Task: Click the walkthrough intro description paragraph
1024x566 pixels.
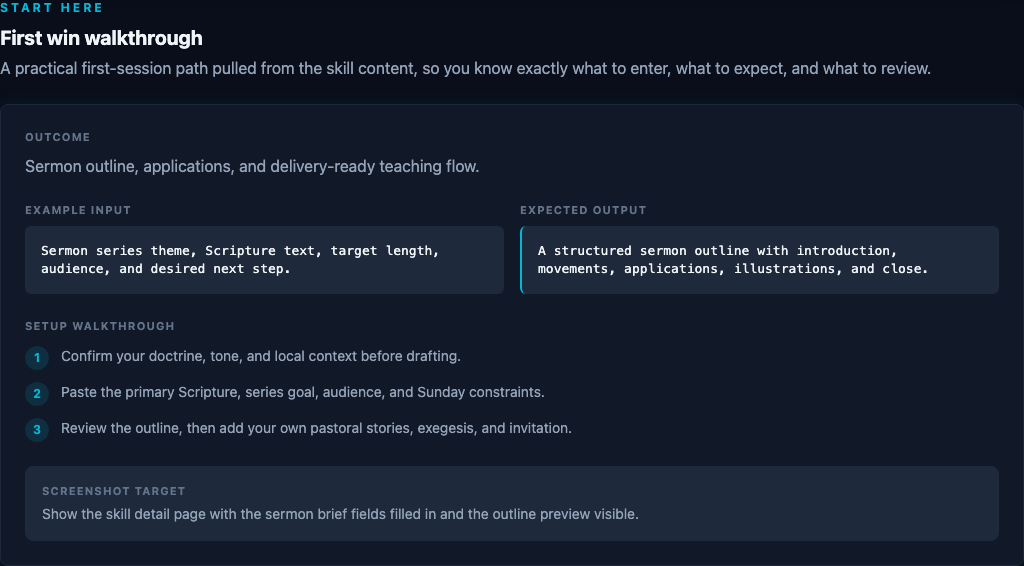Action: click(x=466, y=69)
